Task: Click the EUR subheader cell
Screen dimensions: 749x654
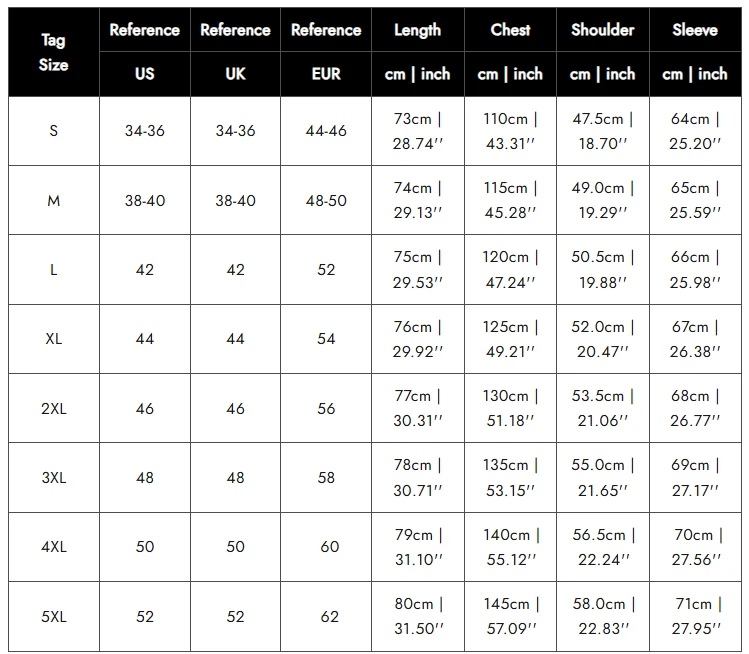Action: 326,74
